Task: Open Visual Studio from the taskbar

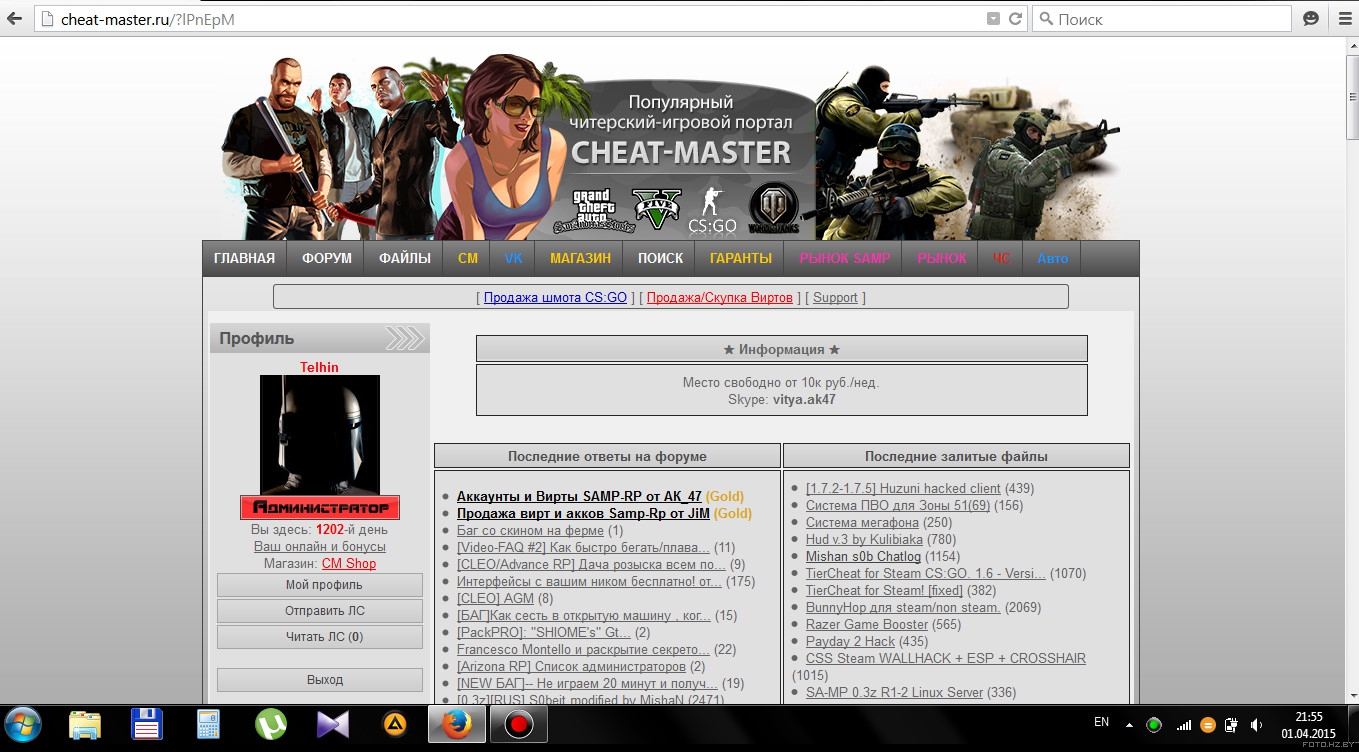Action: (x=332, y=724)
